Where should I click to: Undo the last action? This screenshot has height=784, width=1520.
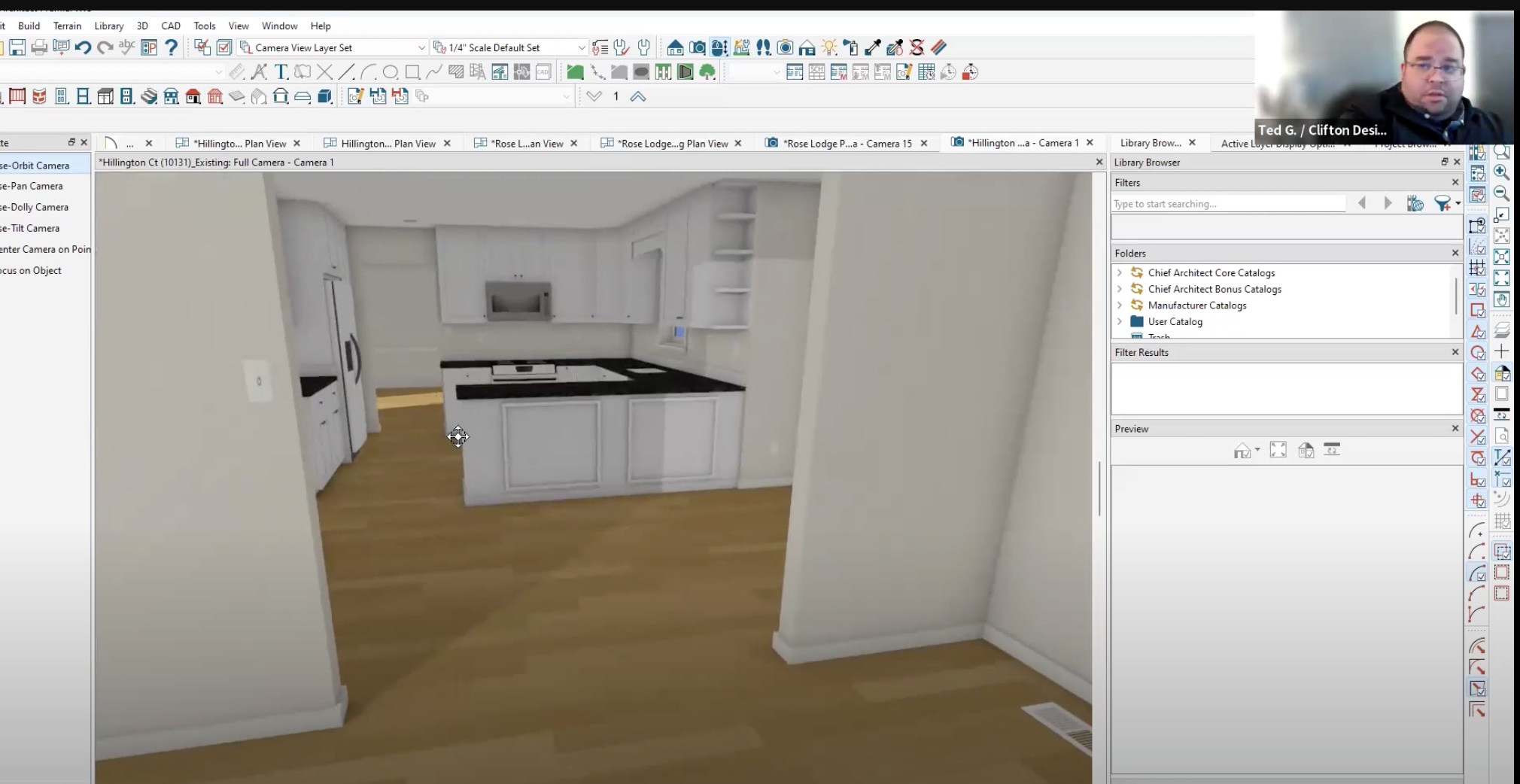pyautogui.click(x=82, y=47)
